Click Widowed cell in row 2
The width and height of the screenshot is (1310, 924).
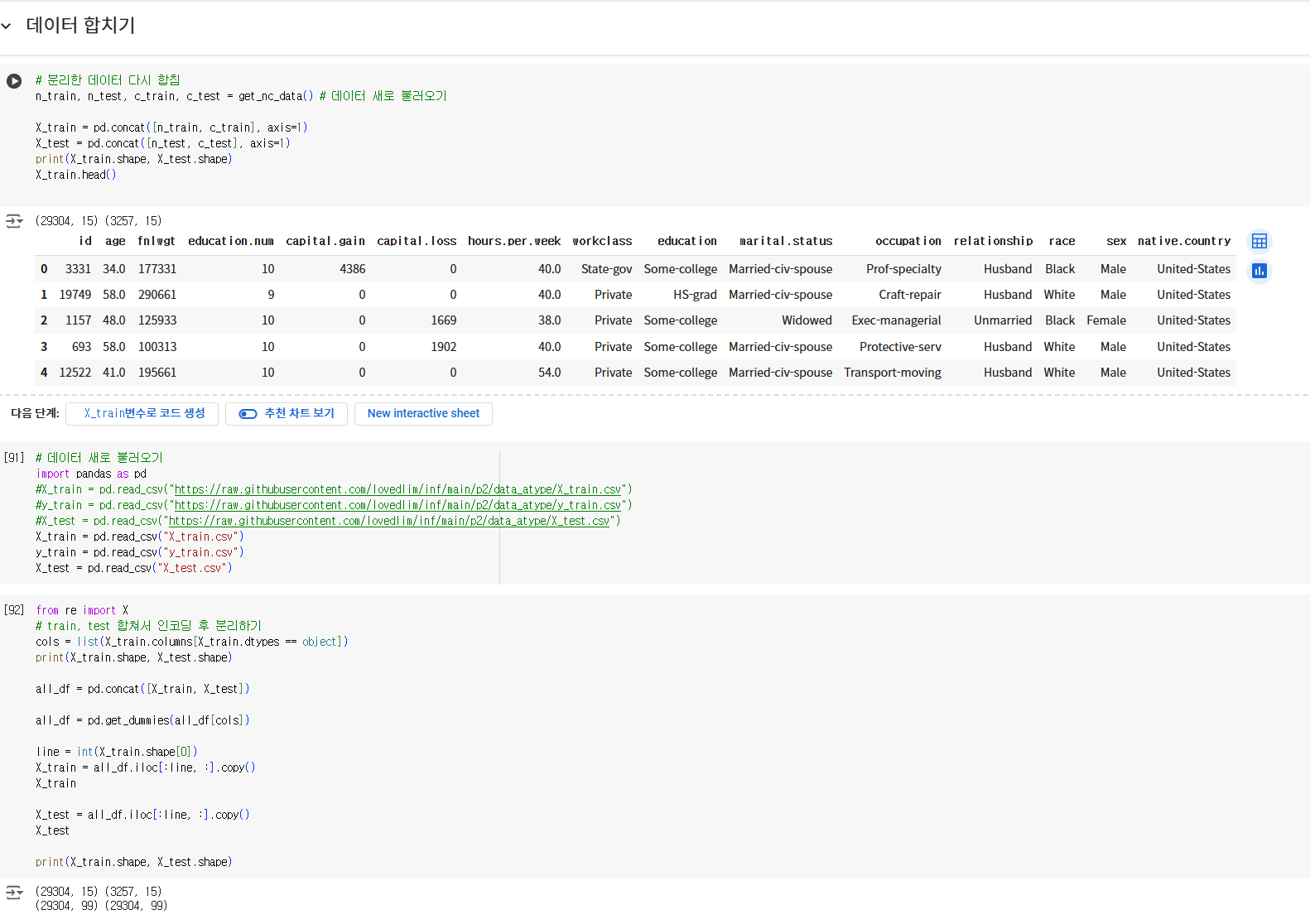pos(807,320)
